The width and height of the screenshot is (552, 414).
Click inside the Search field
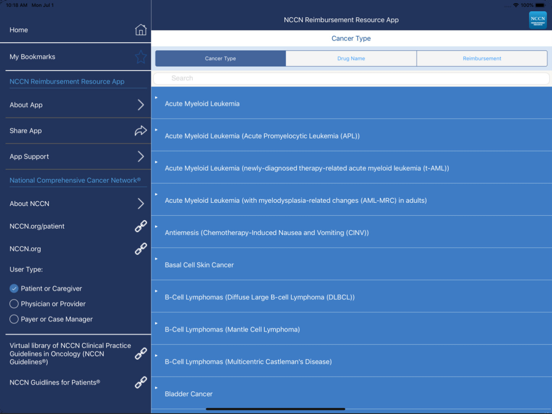coord(351,78)
